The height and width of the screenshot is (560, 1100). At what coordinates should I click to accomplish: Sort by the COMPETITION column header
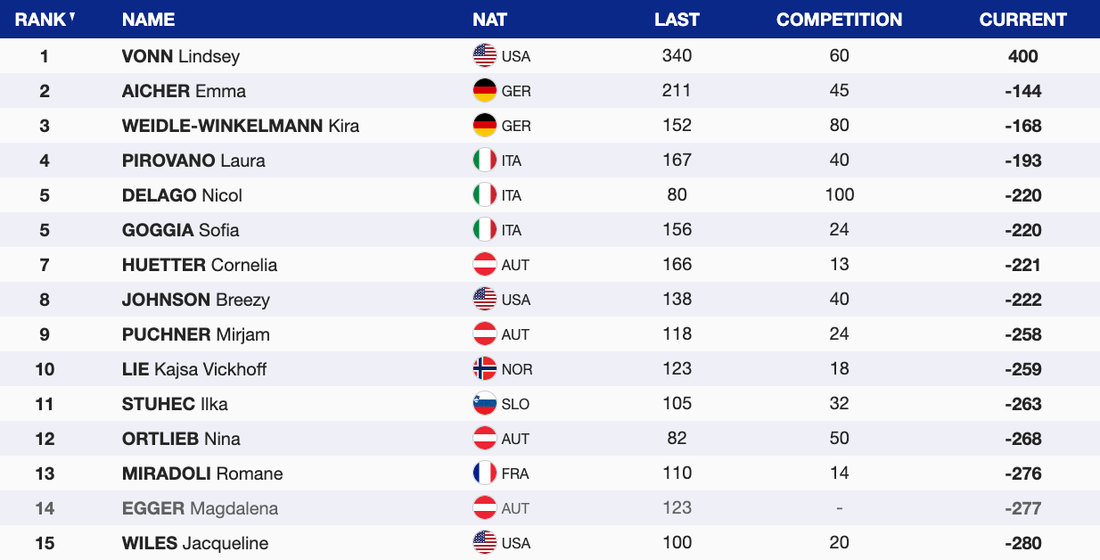[x=839, y=19]
